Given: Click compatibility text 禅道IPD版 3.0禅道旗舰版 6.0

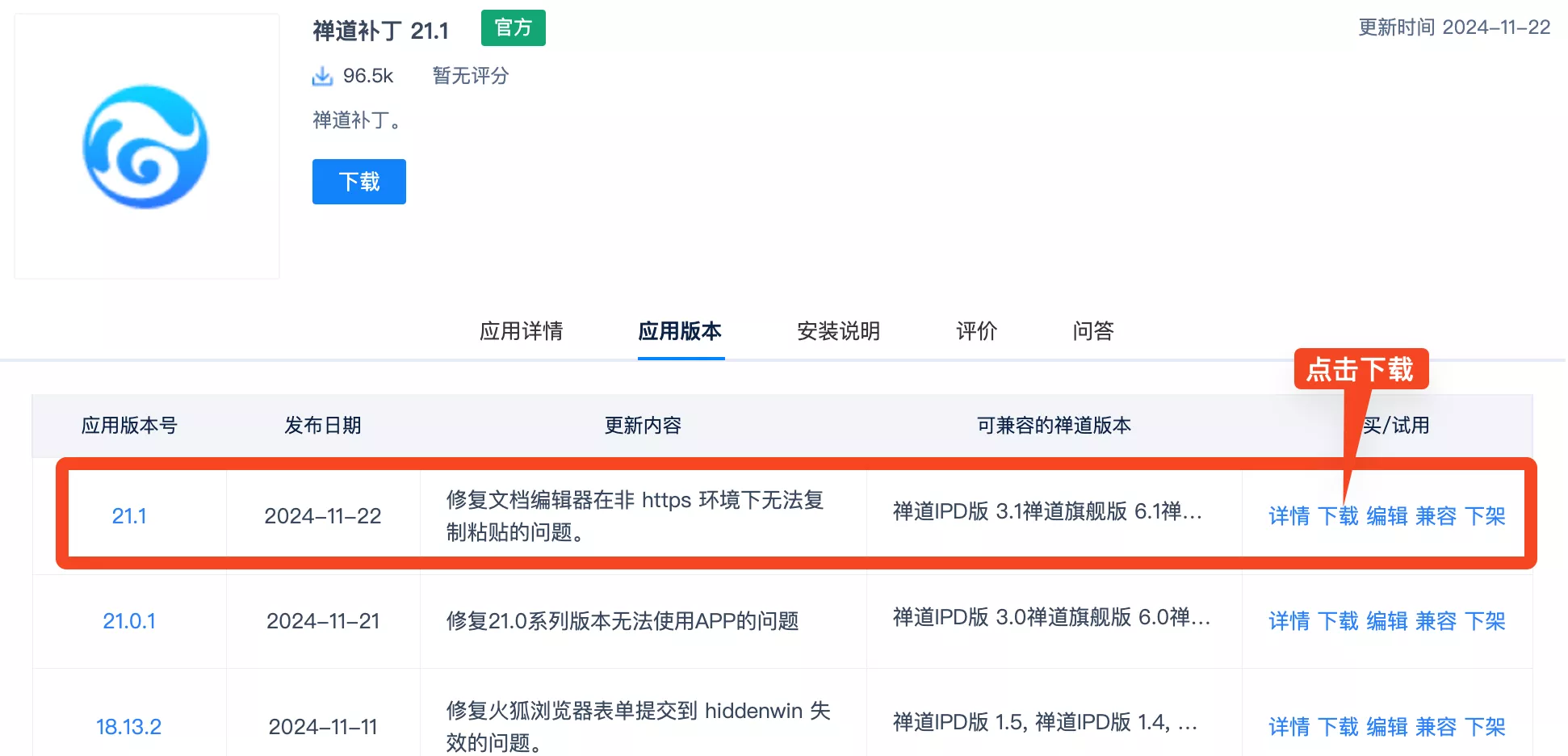Looking at the screenshot, I should tap(1052, 617).
